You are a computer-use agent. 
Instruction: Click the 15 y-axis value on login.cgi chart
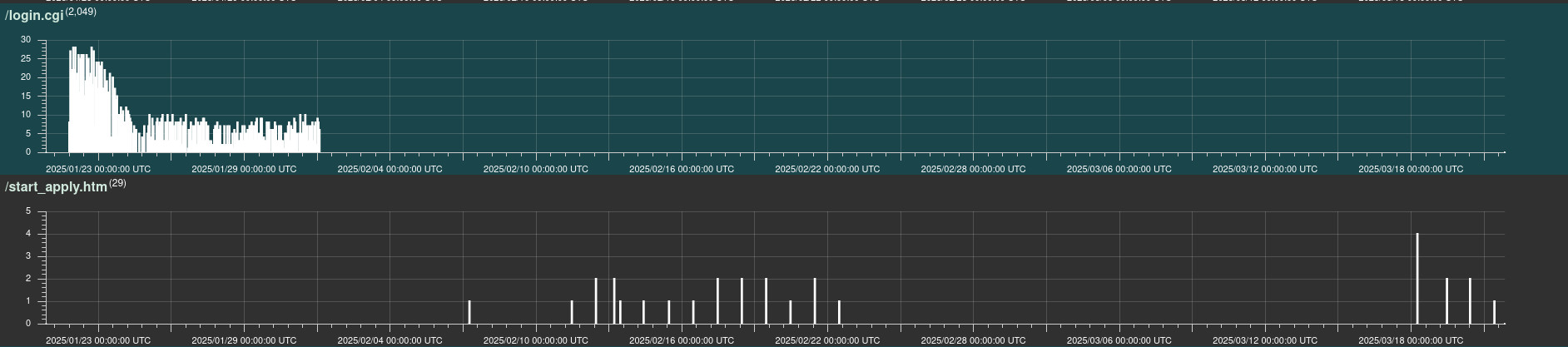click(x=26, y=96)
